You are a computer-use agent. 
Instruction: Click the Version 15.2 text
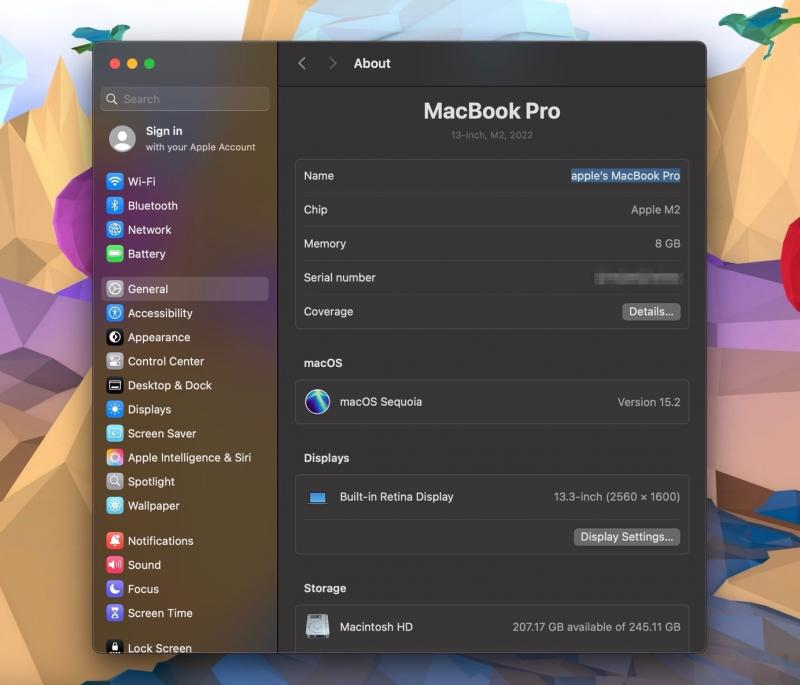tap(648, 402)
